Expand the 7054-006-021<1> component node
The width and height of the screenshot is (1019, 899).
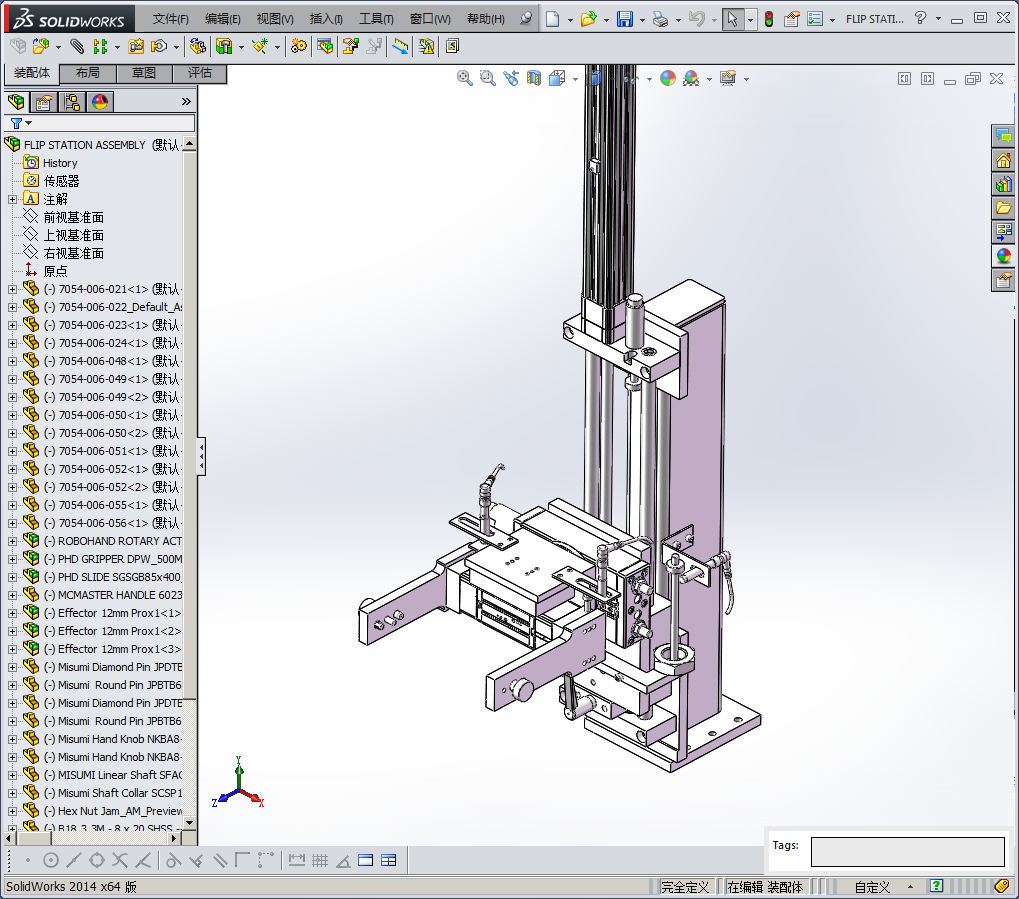pos(12,289)
